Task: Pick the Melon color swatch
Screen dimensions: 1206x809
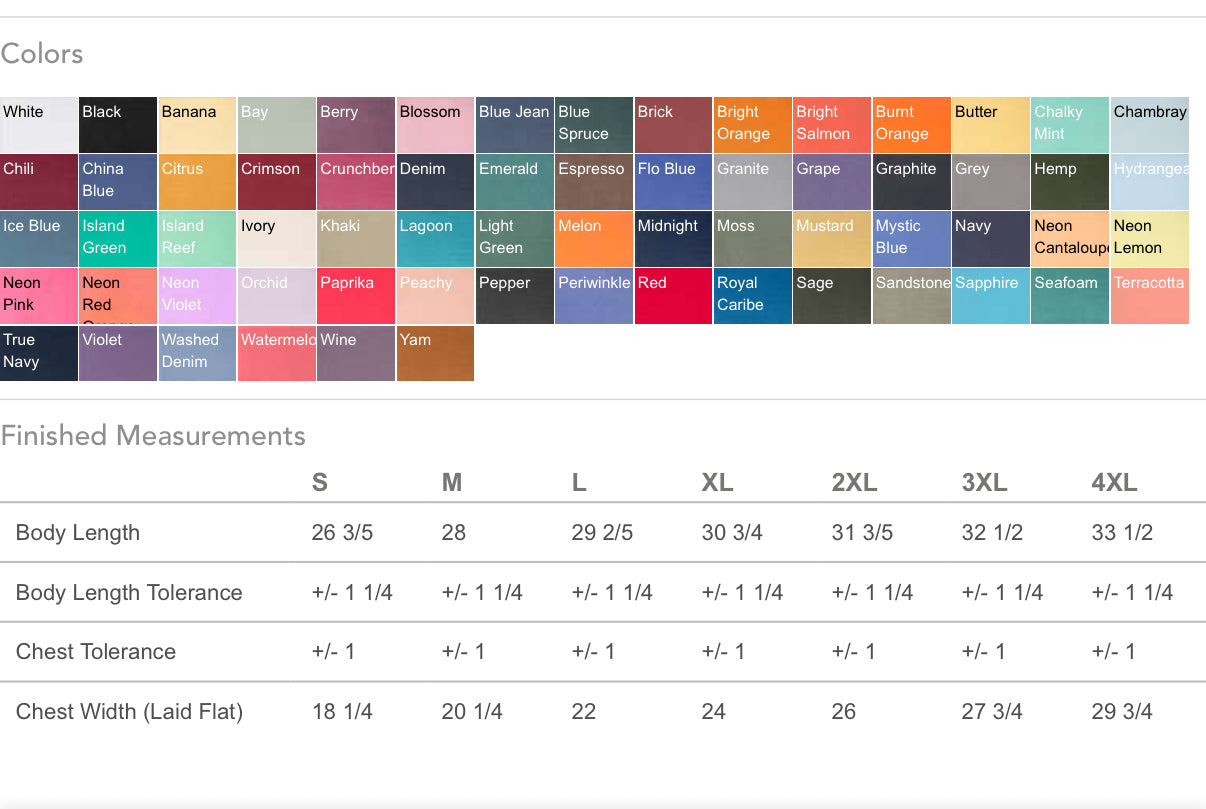Action: coord(594,239)
